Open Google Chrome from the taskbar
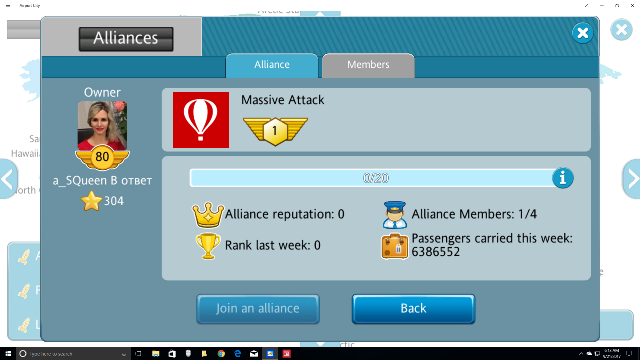The width and height of the screenshot is (640, 360). click(x=221, y=354)
